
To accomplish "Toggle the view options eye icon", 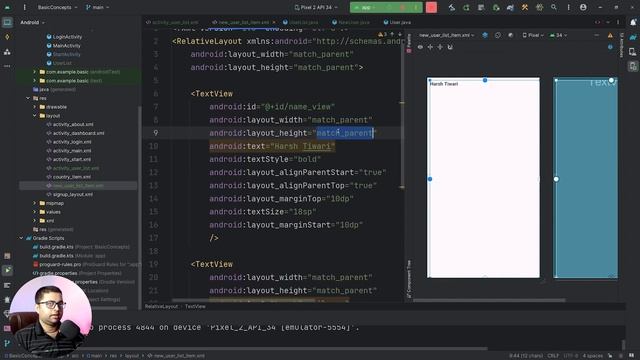I will click(420, 47).
